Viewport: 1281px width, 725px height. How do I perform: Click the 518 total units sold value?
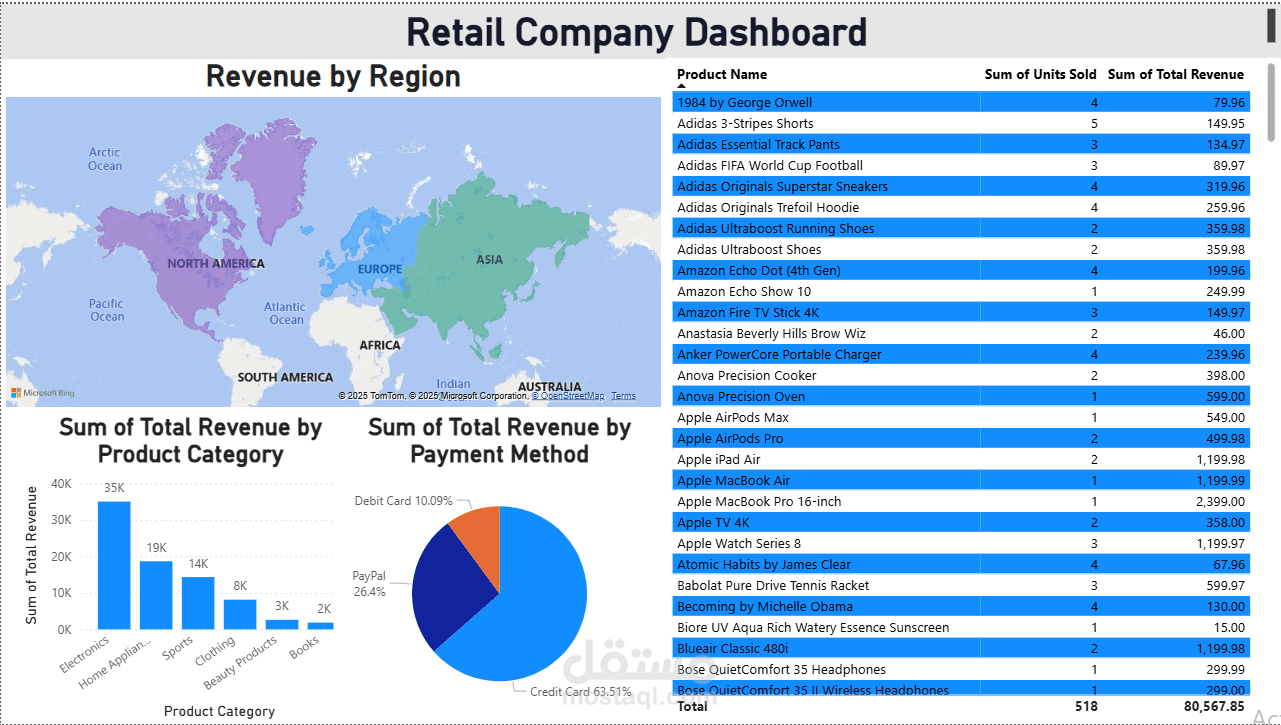point(1085,706)
